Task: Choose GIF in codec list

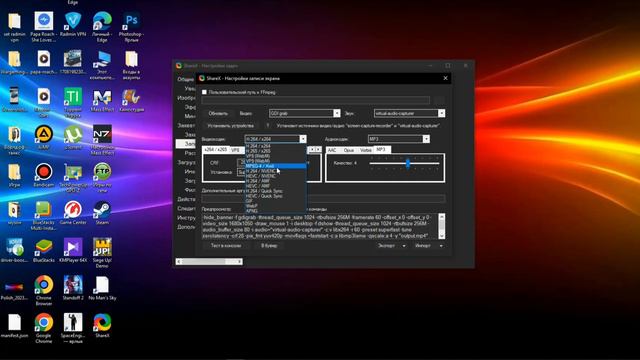Action: (x=276, y=201)
